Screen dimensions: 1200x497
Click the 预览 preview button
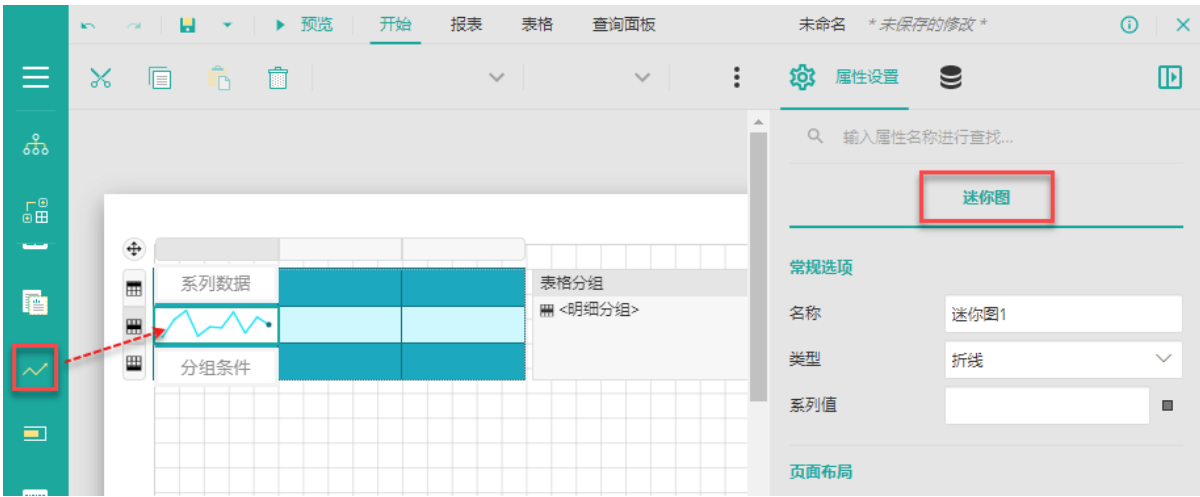(x=305, y=25)
